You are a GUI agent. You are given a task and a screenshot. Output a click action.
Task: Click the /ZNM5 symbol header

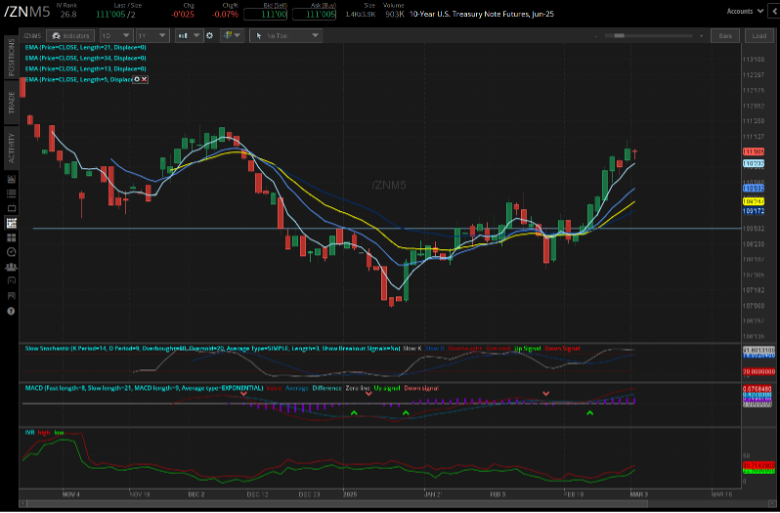tap(27, 12)
